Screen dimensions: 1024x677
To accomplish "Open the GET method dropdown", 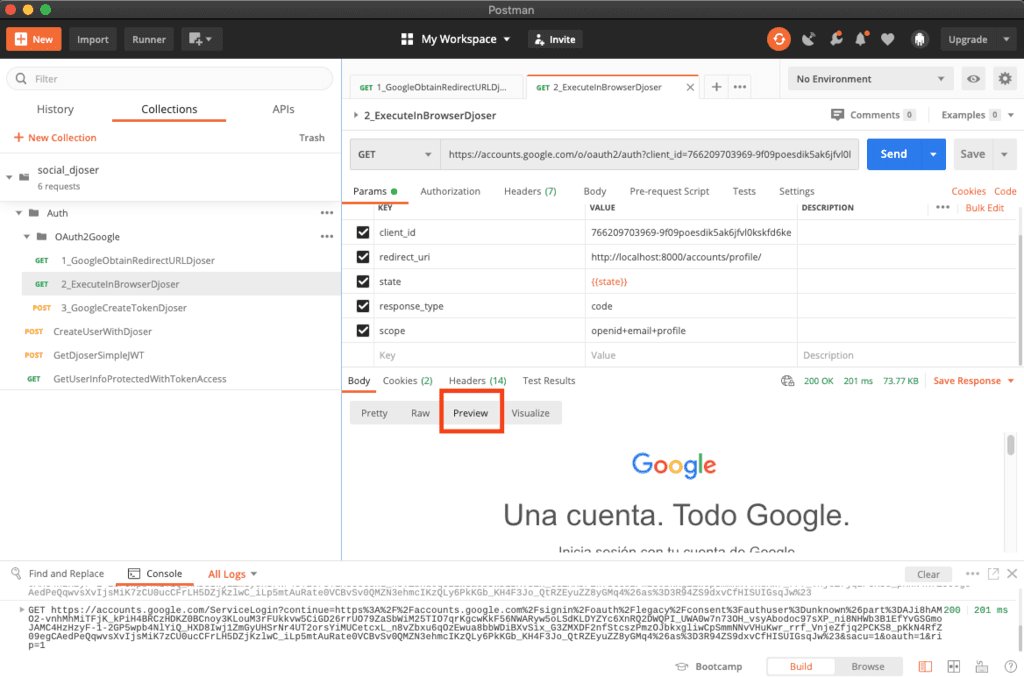I will coord(394,154).
